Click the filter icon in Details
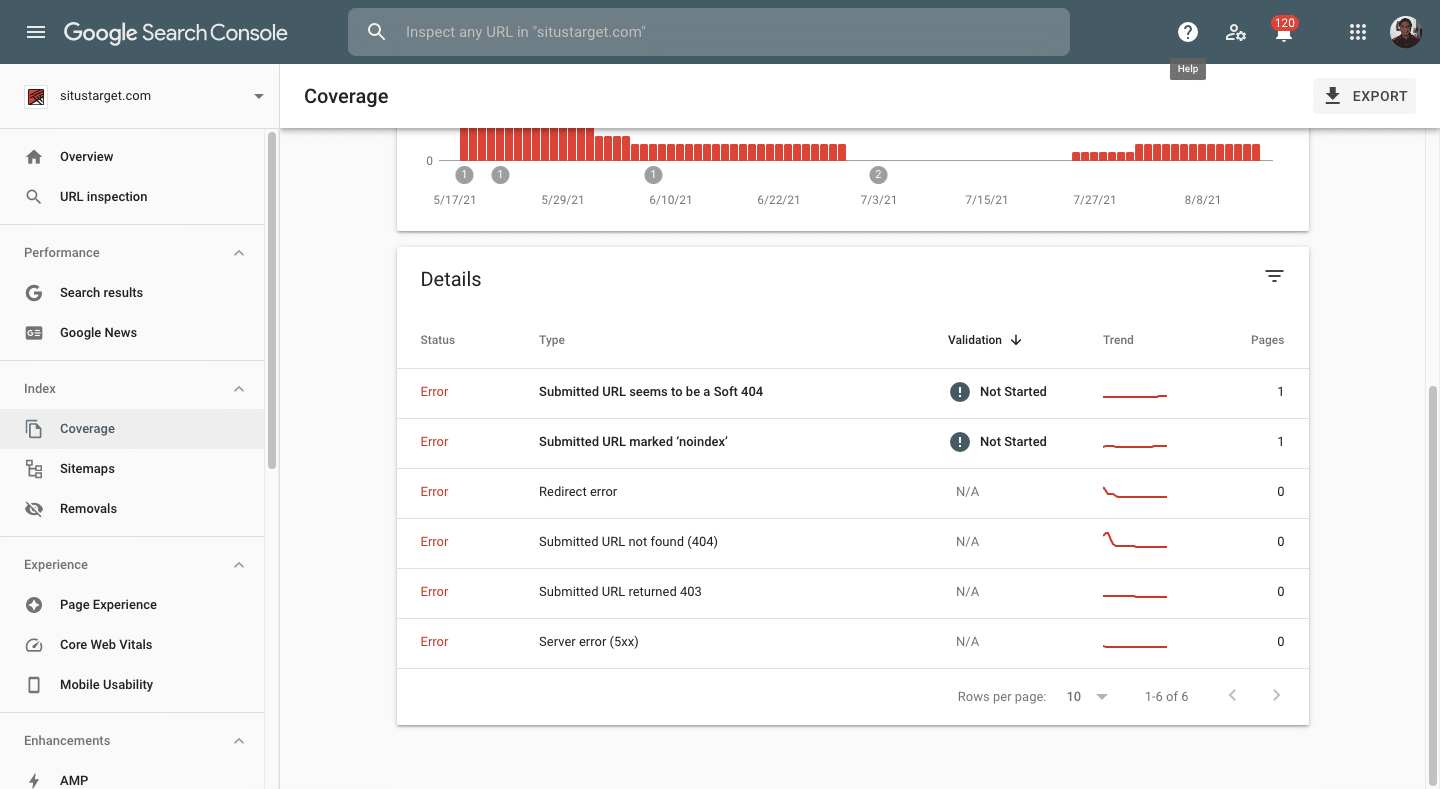1440x789 pixels. [1274, 276]
